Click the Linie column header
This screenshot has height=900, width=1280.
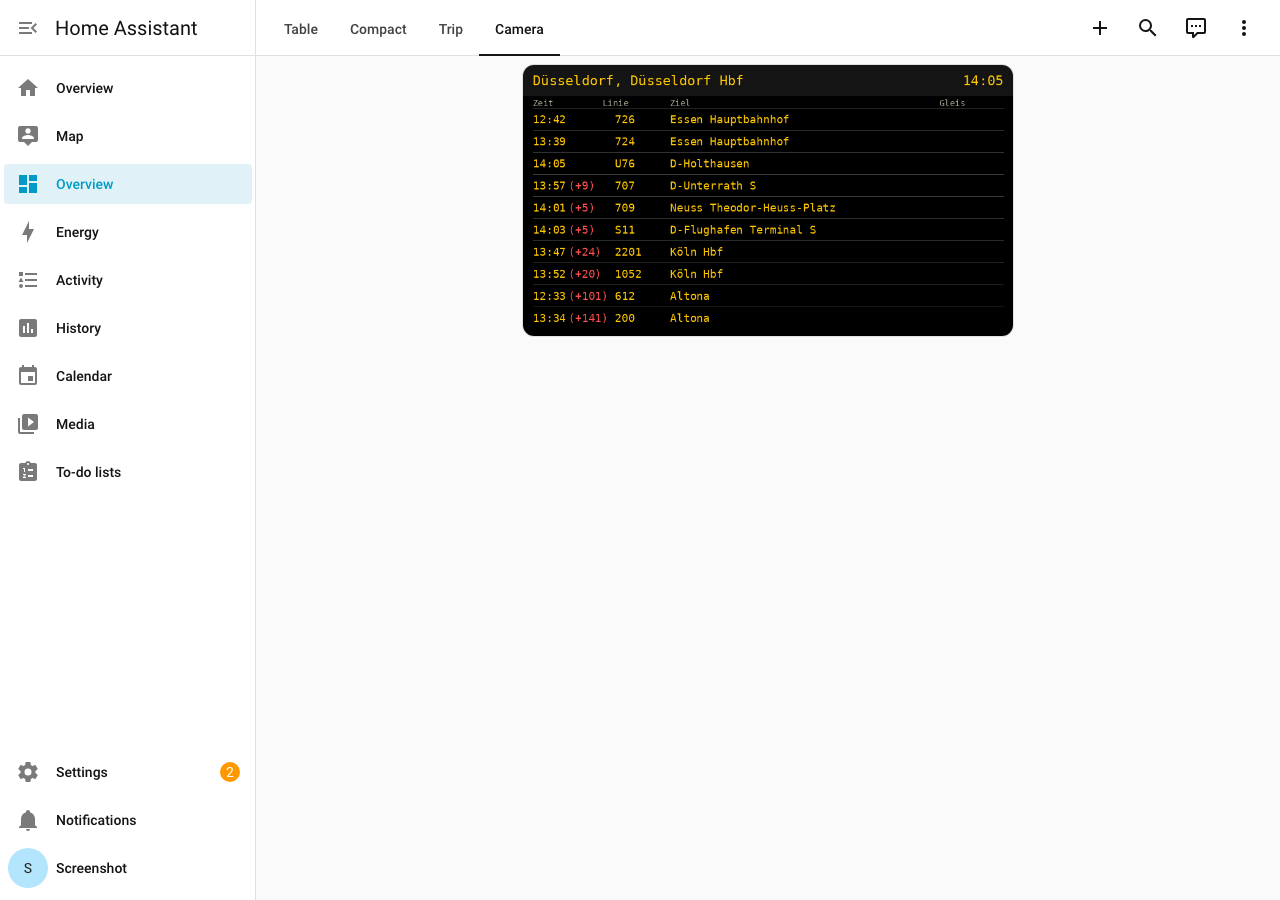(615, 103)
